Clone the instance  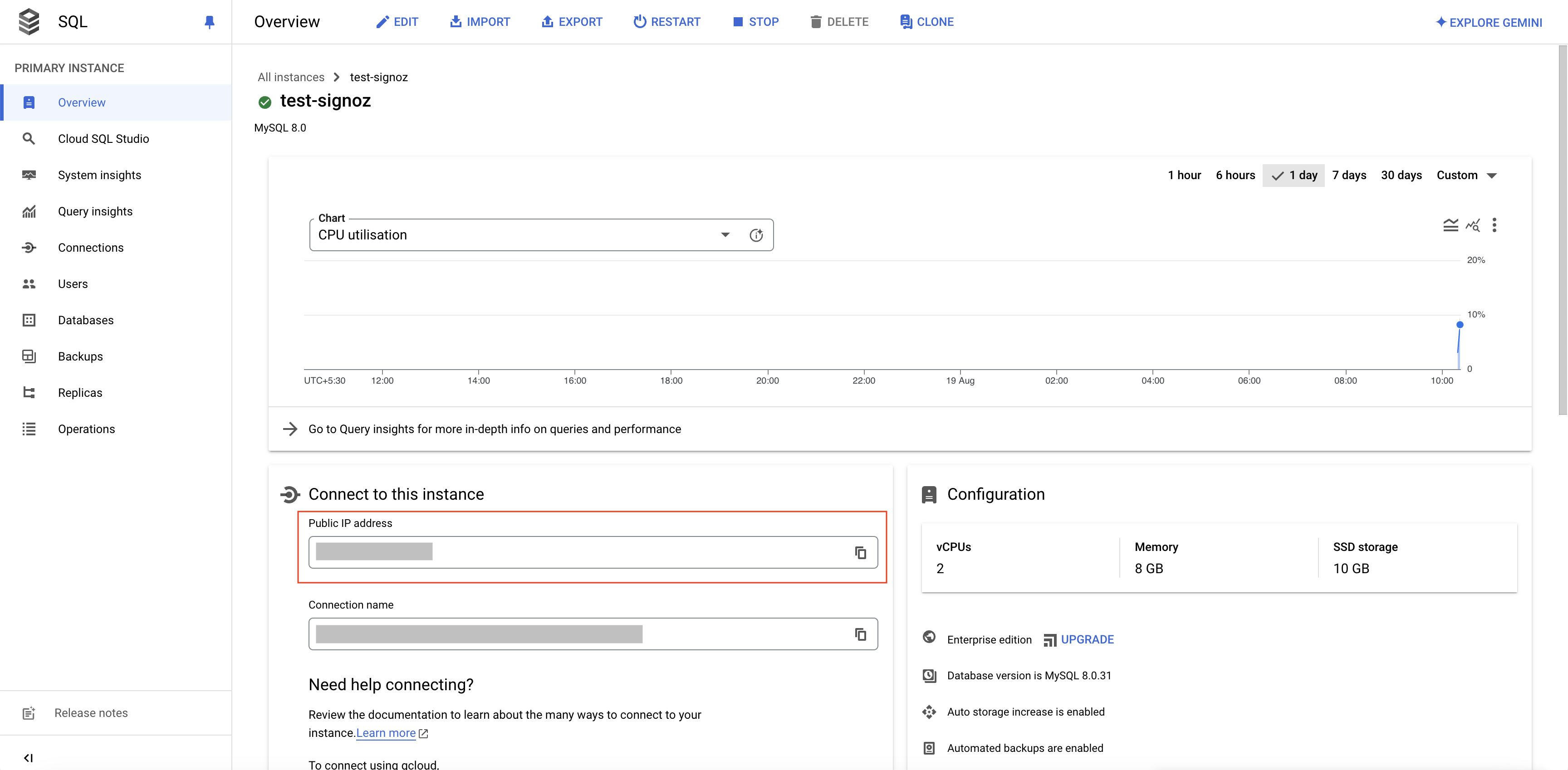[x=926, y=22]
